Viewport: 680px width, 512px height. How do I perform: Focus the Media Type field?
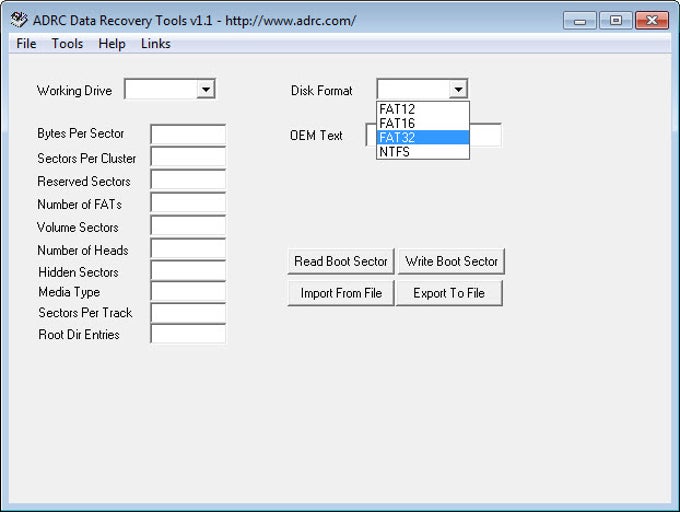point(188,291)
